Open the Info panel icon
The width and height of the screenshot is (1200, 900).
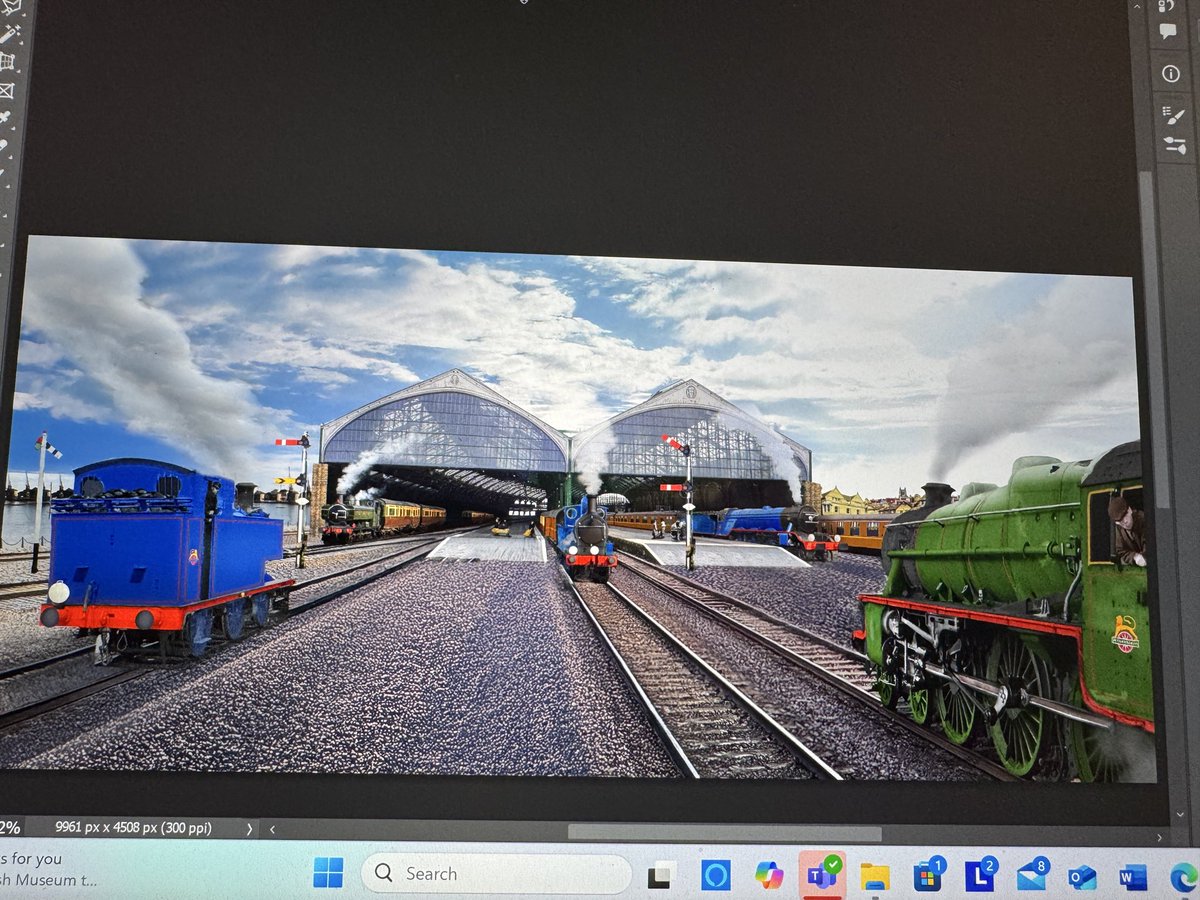tap(1169, 72)
